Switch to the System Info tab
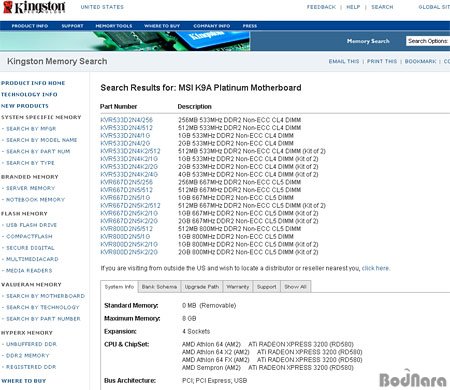The width and height of the screenshot is (450, 390). point(119,287)
